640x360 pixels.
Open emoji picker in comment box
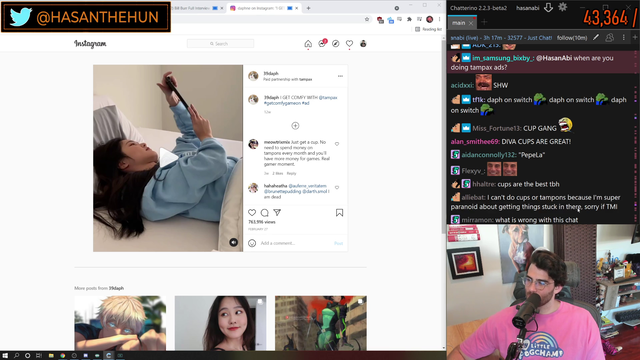[x=252, y=243]
